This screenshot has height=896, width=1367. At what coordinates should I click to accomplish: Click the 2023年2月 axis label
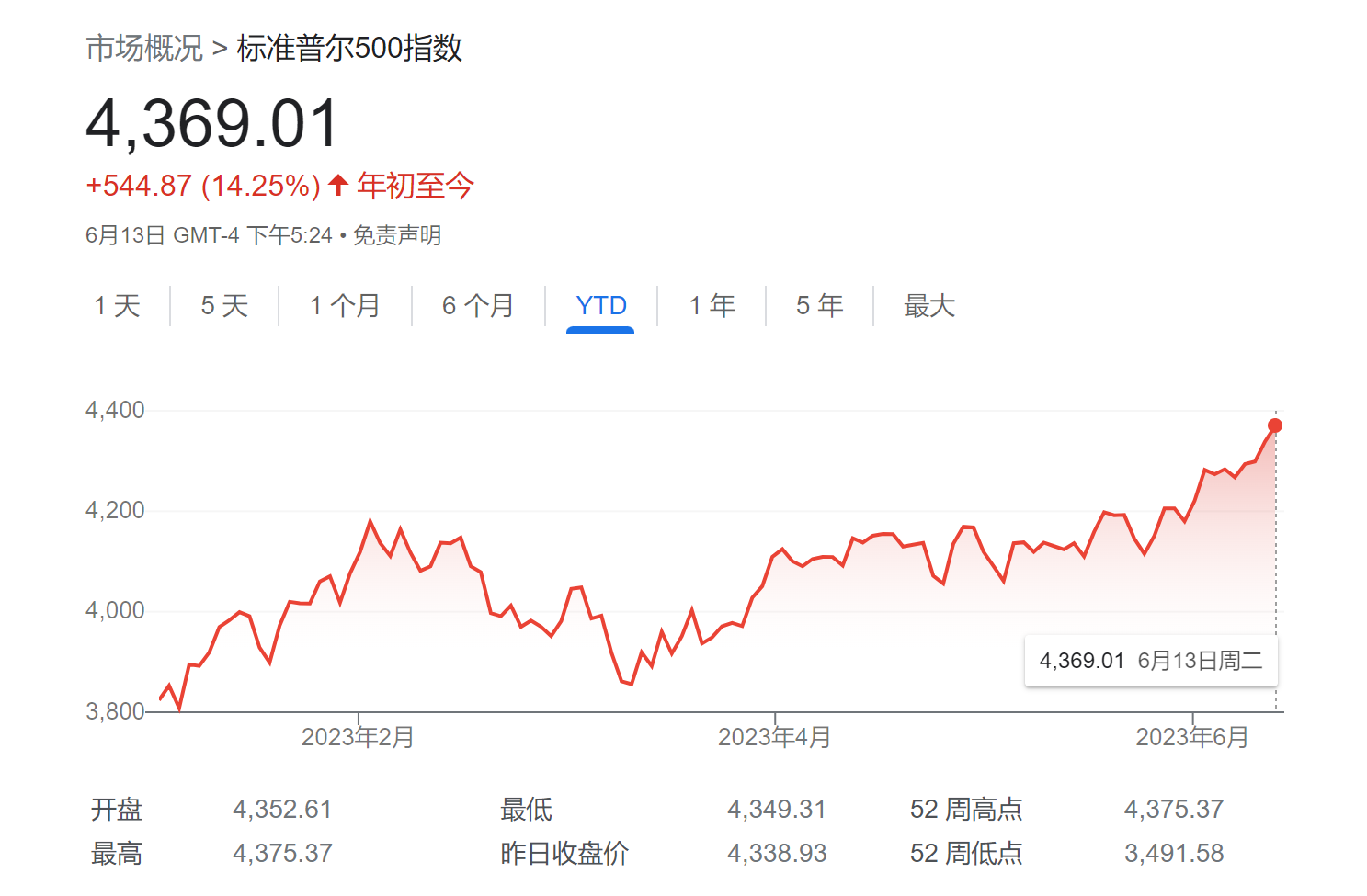358,737
